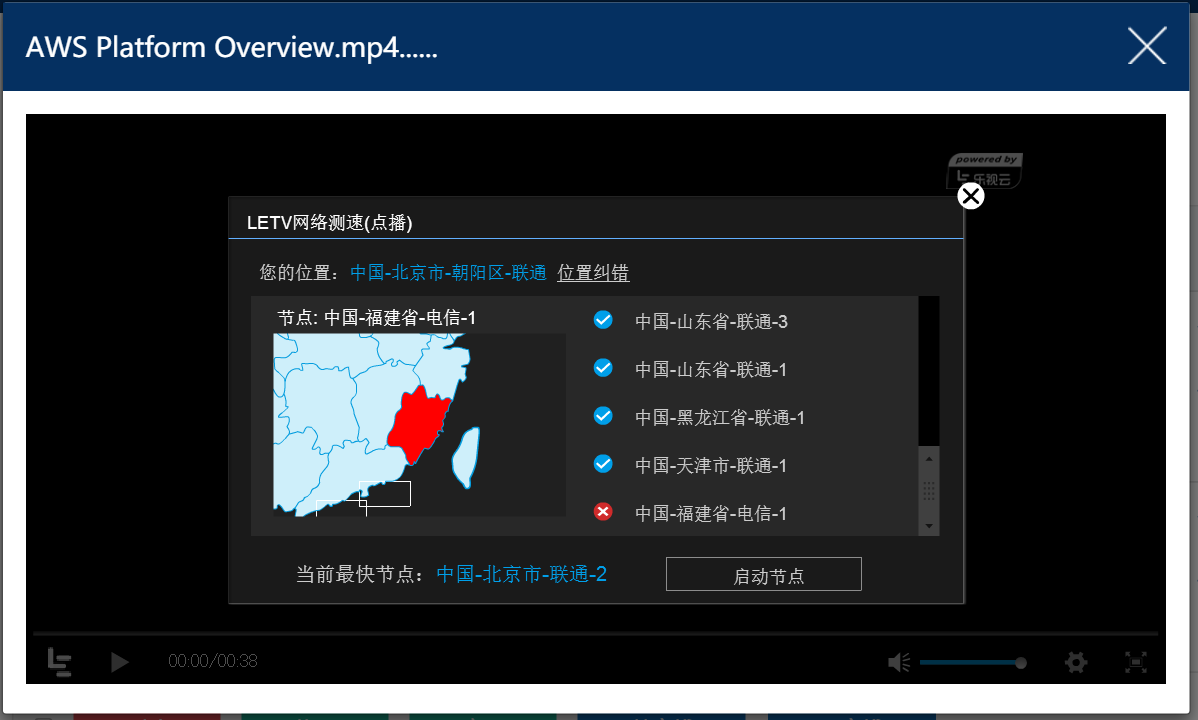Click the blue check icon for 山东省-联通-1
Image resolution: width=1198 pixels, height=720 pixels.
point(603,368)
